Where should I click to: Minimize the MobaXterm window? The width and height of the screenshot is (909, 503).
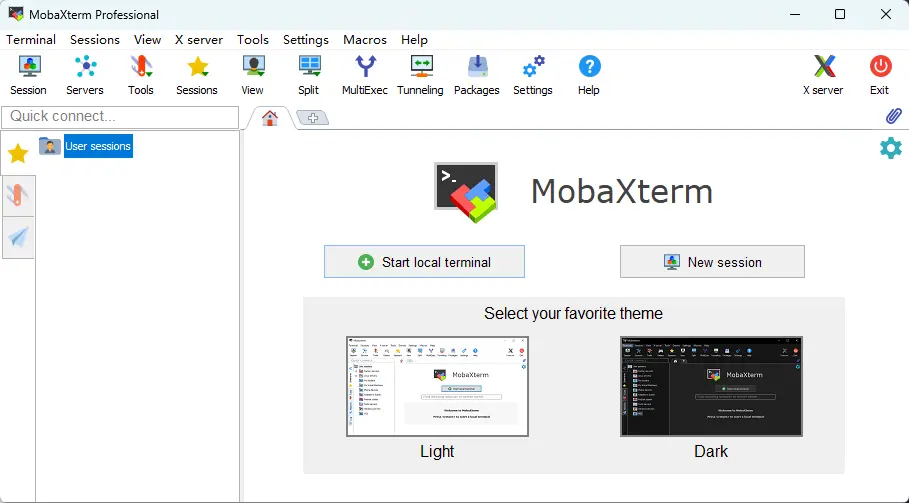pos(795,14)
